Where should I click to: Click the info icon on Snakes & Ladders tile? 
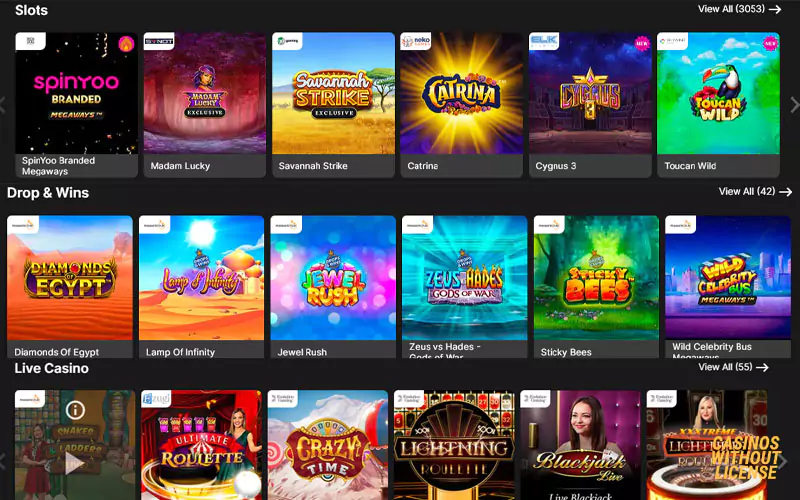[x=75, y=410]
